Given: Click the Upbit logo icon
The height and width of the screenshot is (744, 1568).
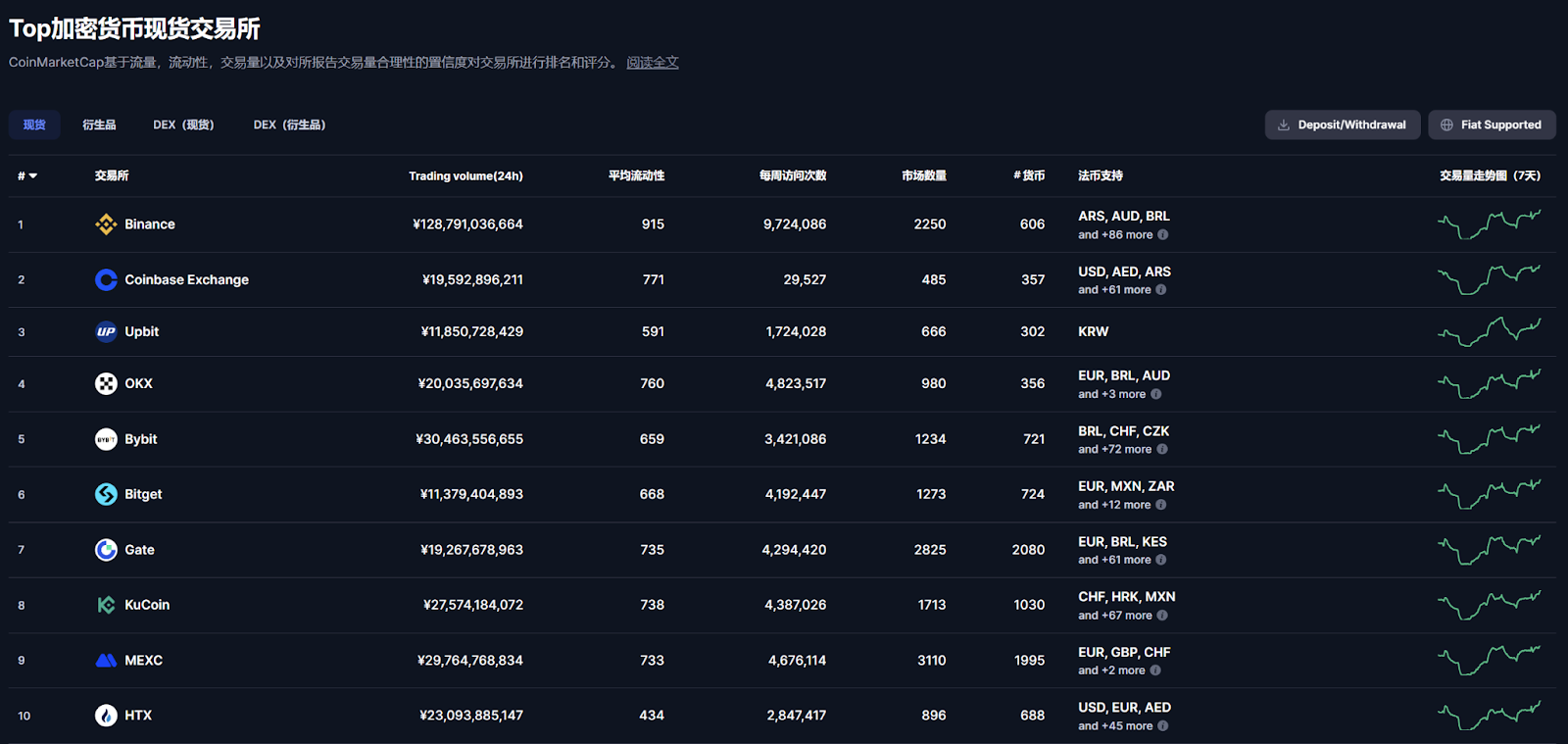Looking at the screenshot, I should click(106, 331).
